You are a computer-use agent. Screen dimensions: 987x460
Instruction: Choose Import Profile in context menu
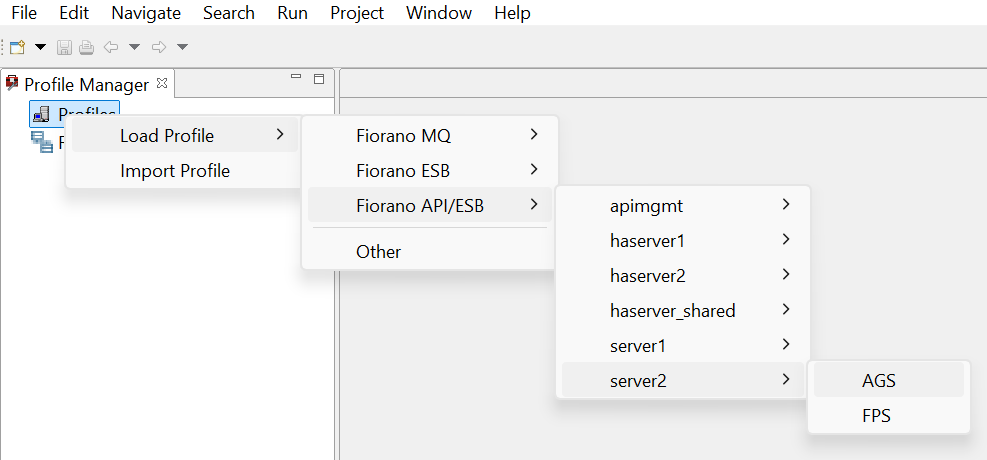point(184,171)
